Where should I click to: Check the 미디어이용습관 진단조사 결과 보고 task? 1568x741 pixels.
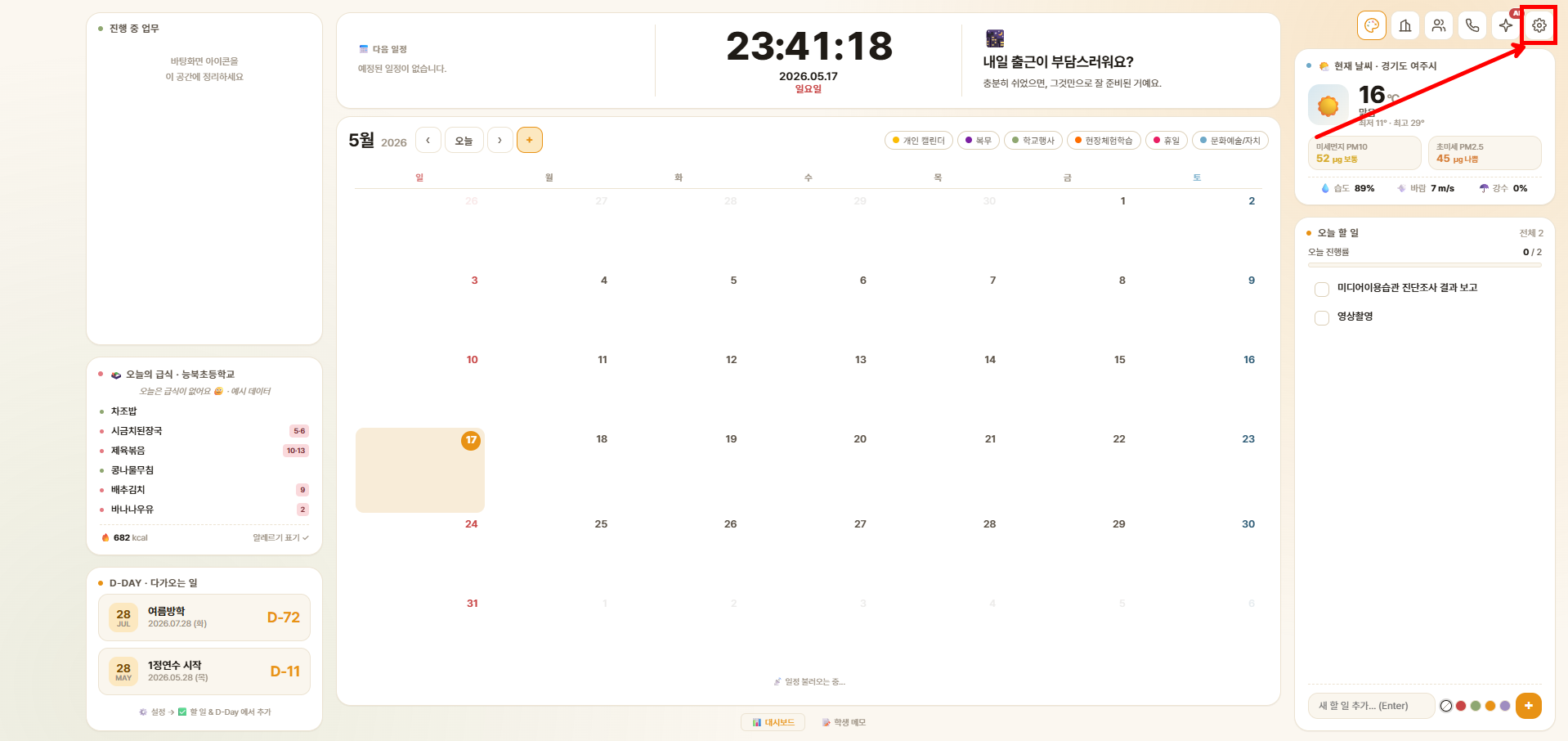pos(1322,290)
